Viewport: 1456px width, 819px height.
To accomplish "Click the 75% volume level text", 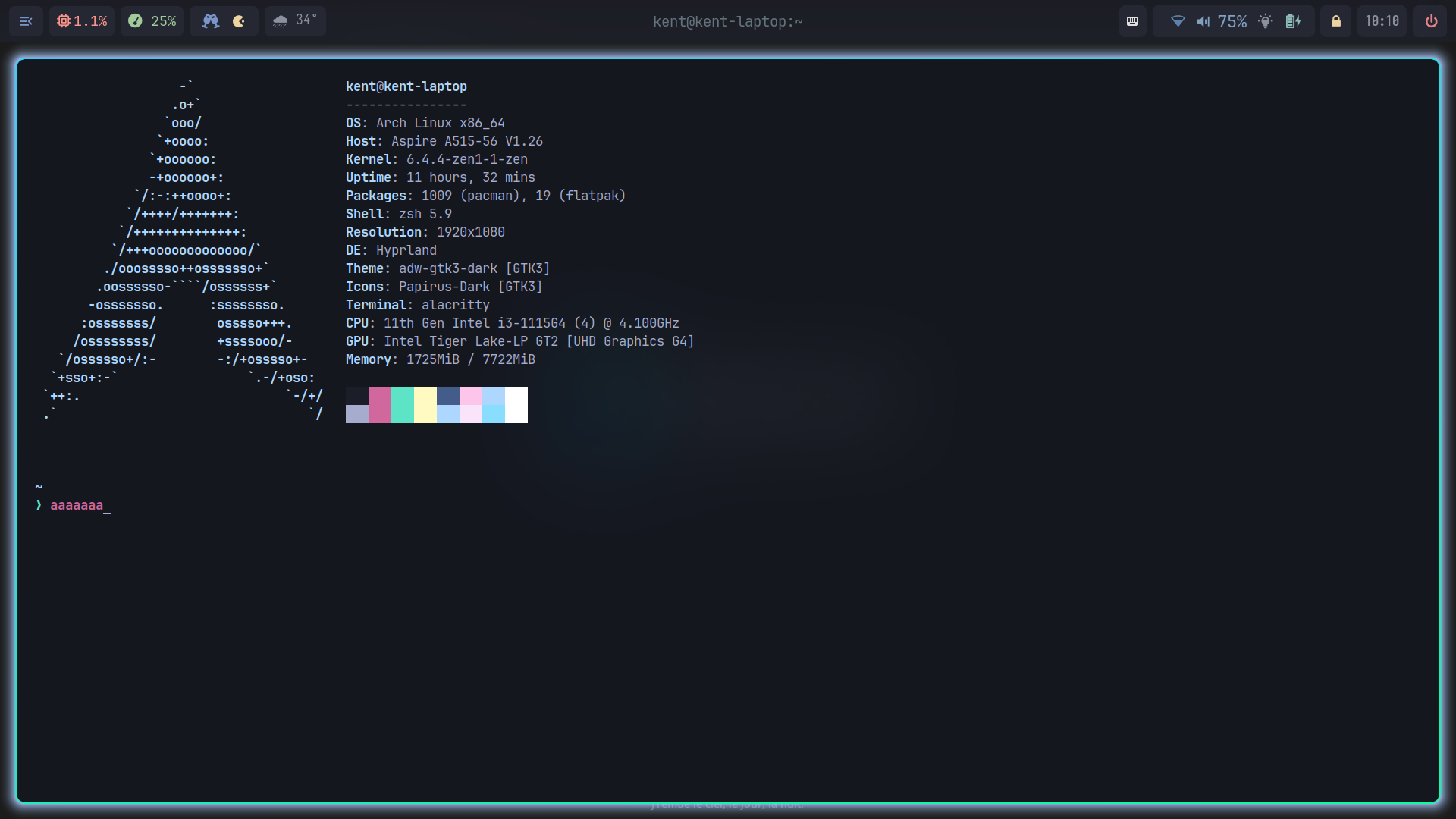I will [x=1232, y=21].
